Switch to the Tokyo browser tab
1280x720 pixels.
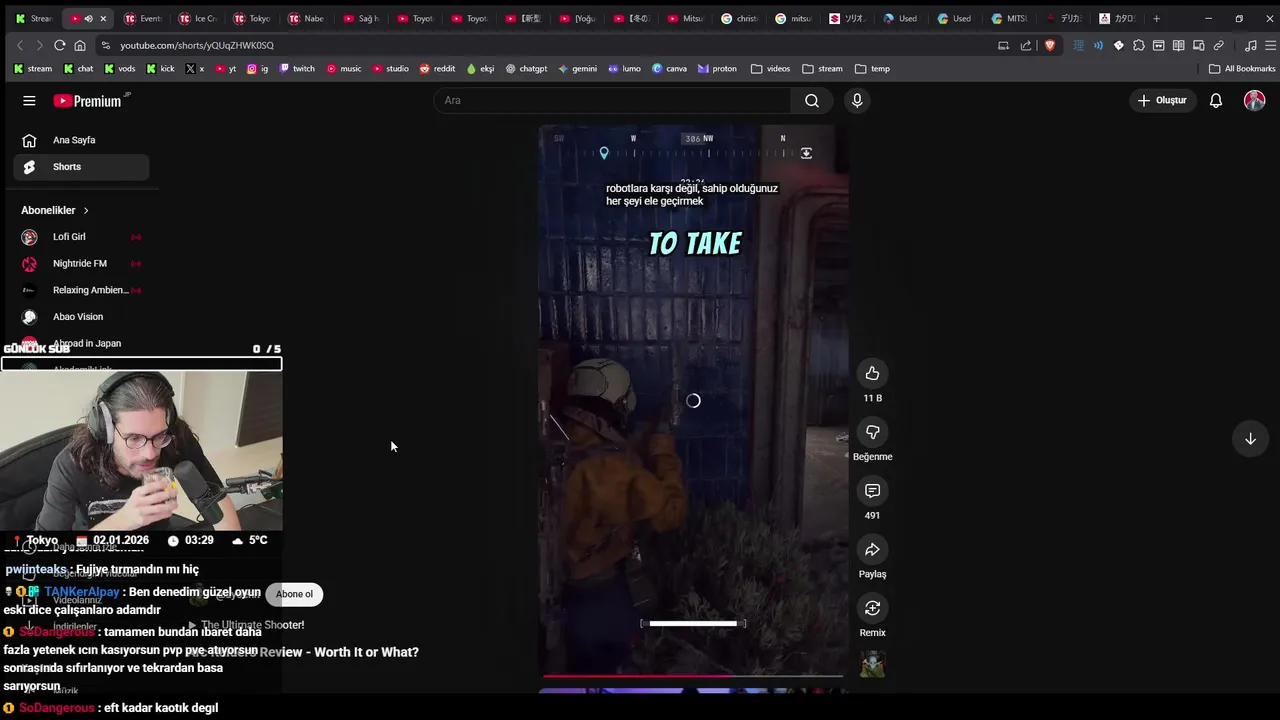(252, 18)
